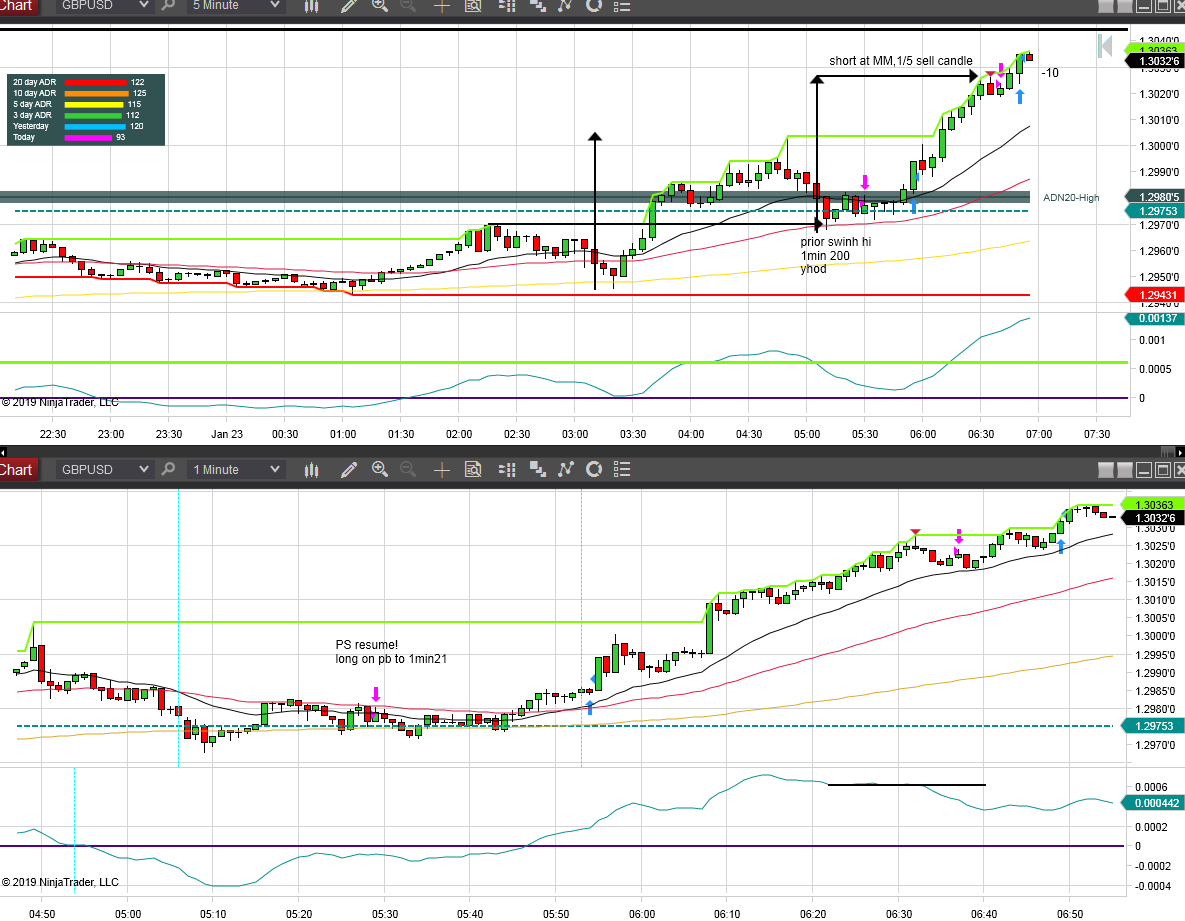Click 1.29753 price marker on 1 Minute chart

pos(1155,726)
